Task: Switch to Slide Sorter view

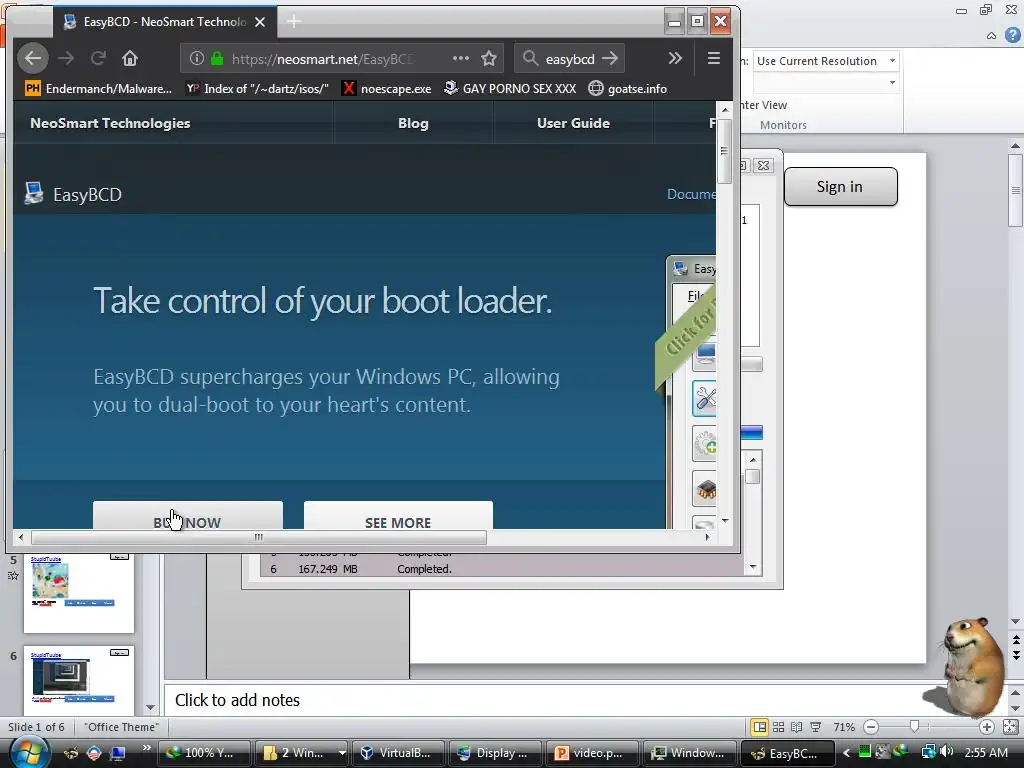Action: [778, 727]
